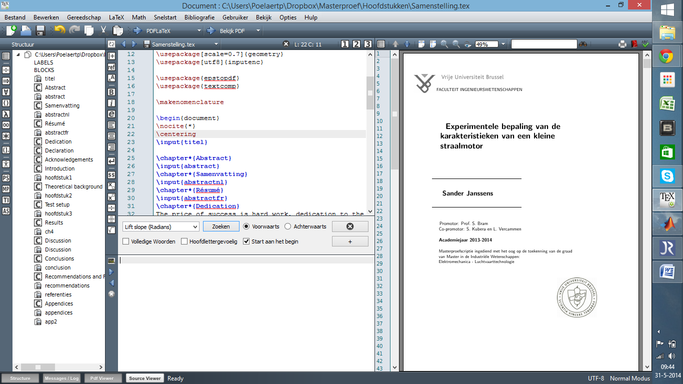Image resolution: width=683 pixels, height=384 pixels.
Task: Click the Zoeken button
Action: coord(221,226)
